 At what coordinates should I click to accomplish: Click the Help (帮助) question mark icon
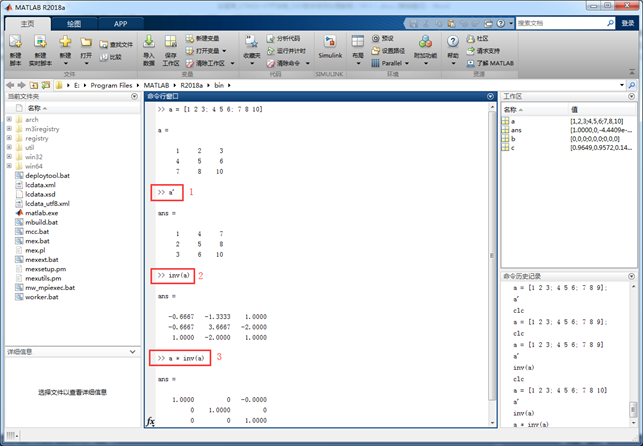point(453,41)
